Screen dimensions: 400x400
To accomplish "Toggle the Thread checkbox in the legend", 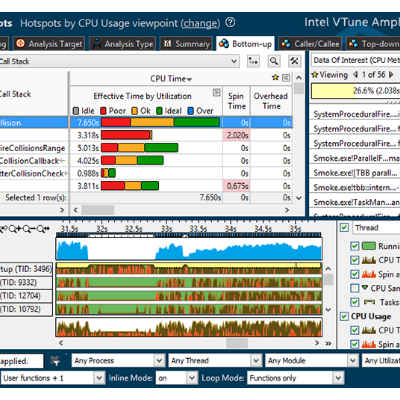I will click(x=344, y=228).
